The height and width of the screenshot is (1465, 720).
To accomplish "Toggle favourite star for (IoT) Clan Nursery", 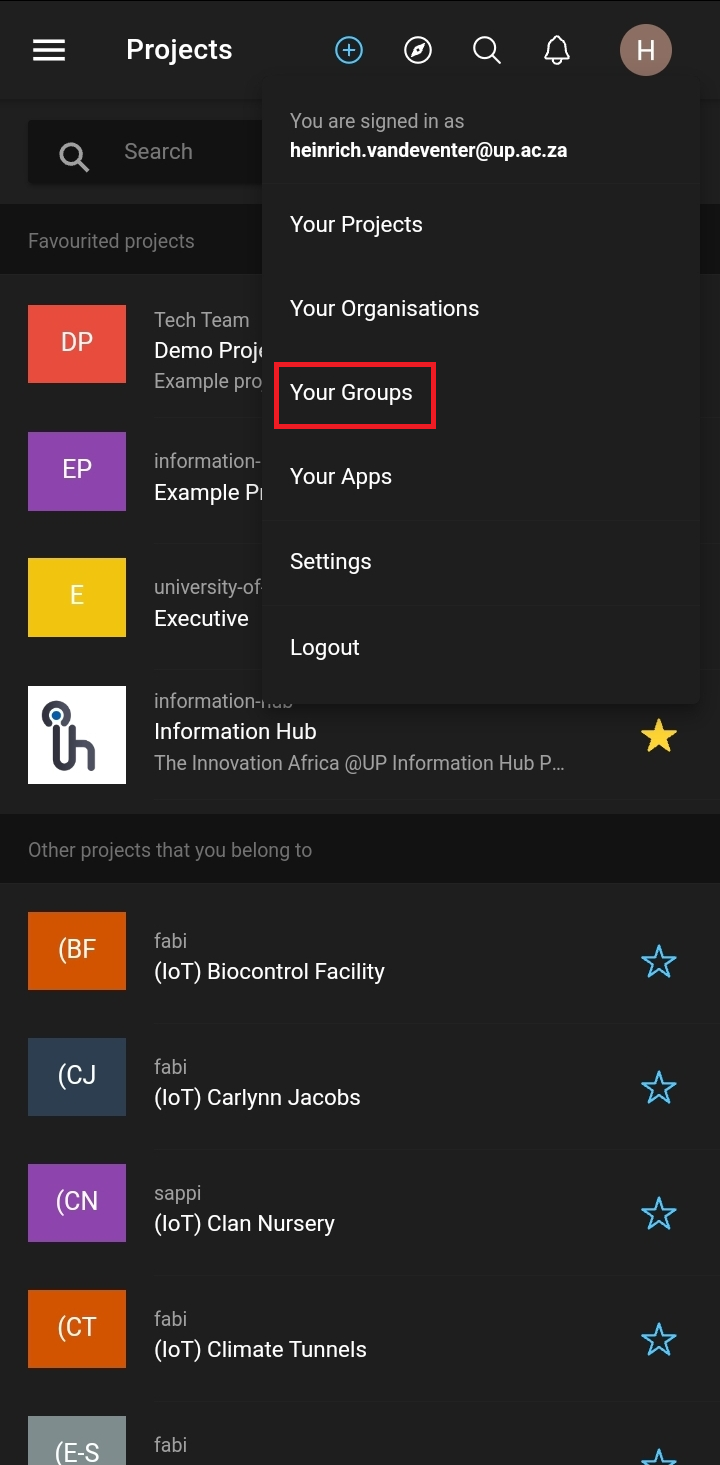I will (658, 1214).
